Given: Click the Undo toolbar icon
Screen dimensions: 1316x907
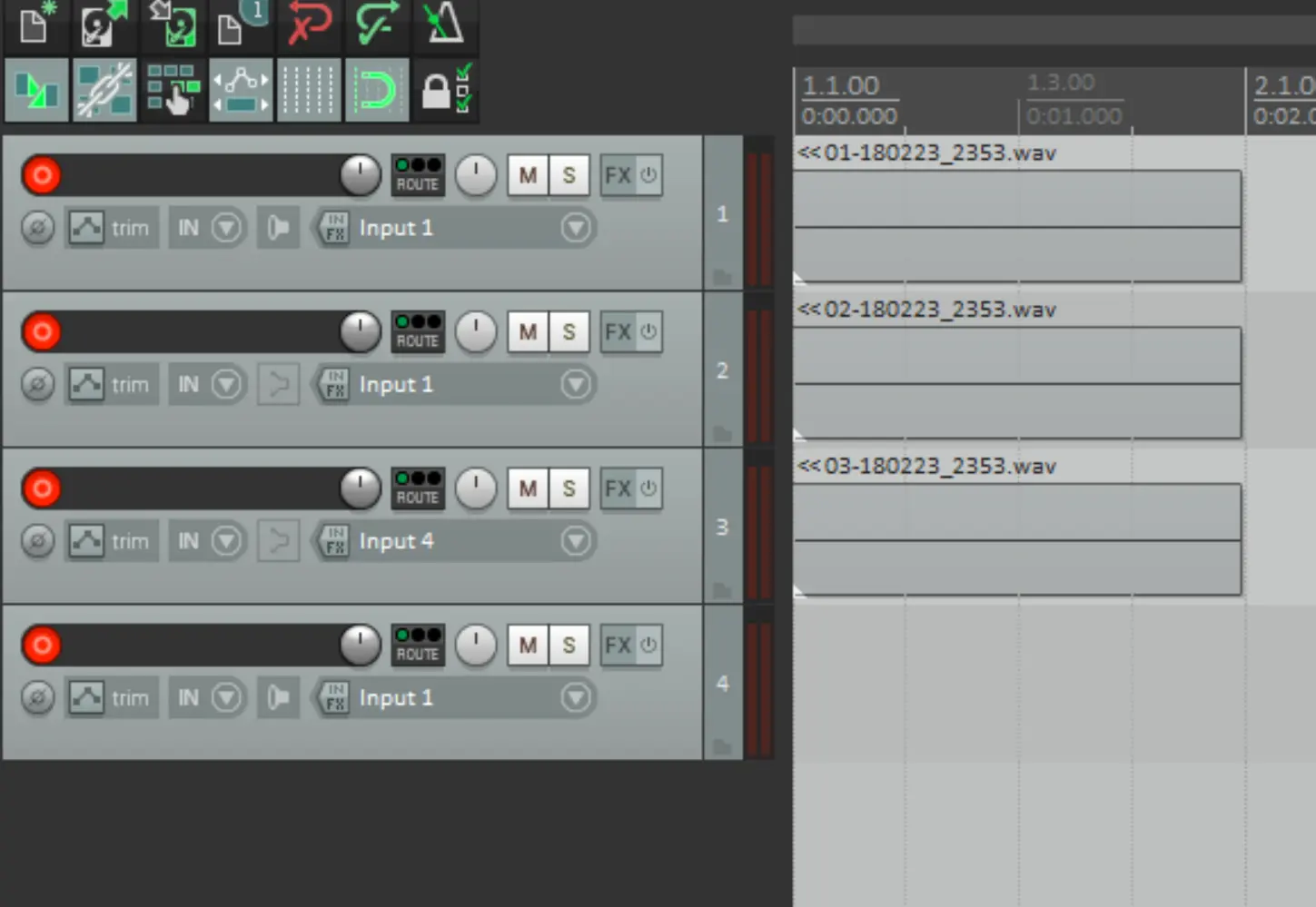Looking at the screenshot, I should 309,24.
